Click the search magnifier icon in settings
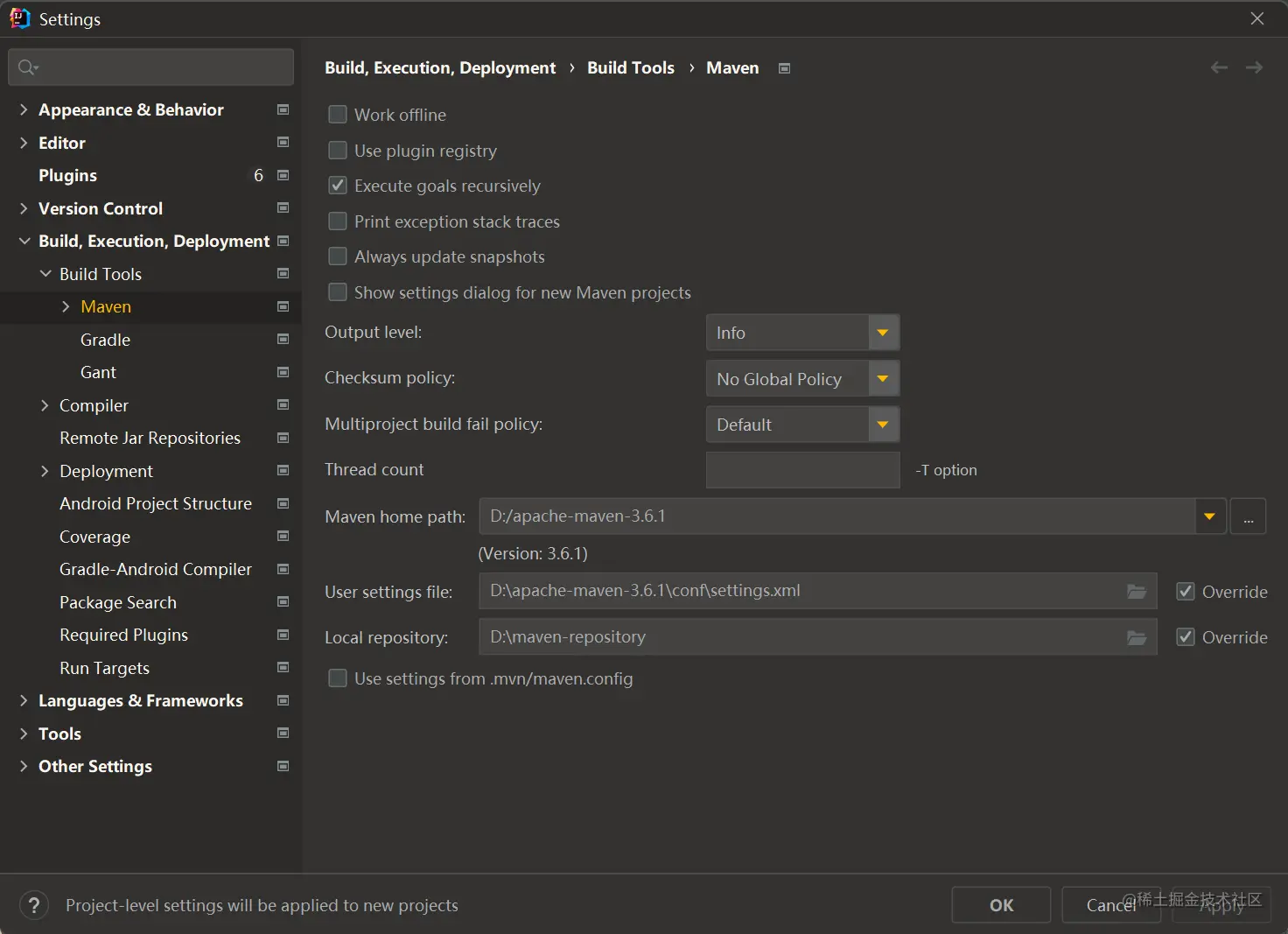The image size is (1288, 934). [27, 67]
